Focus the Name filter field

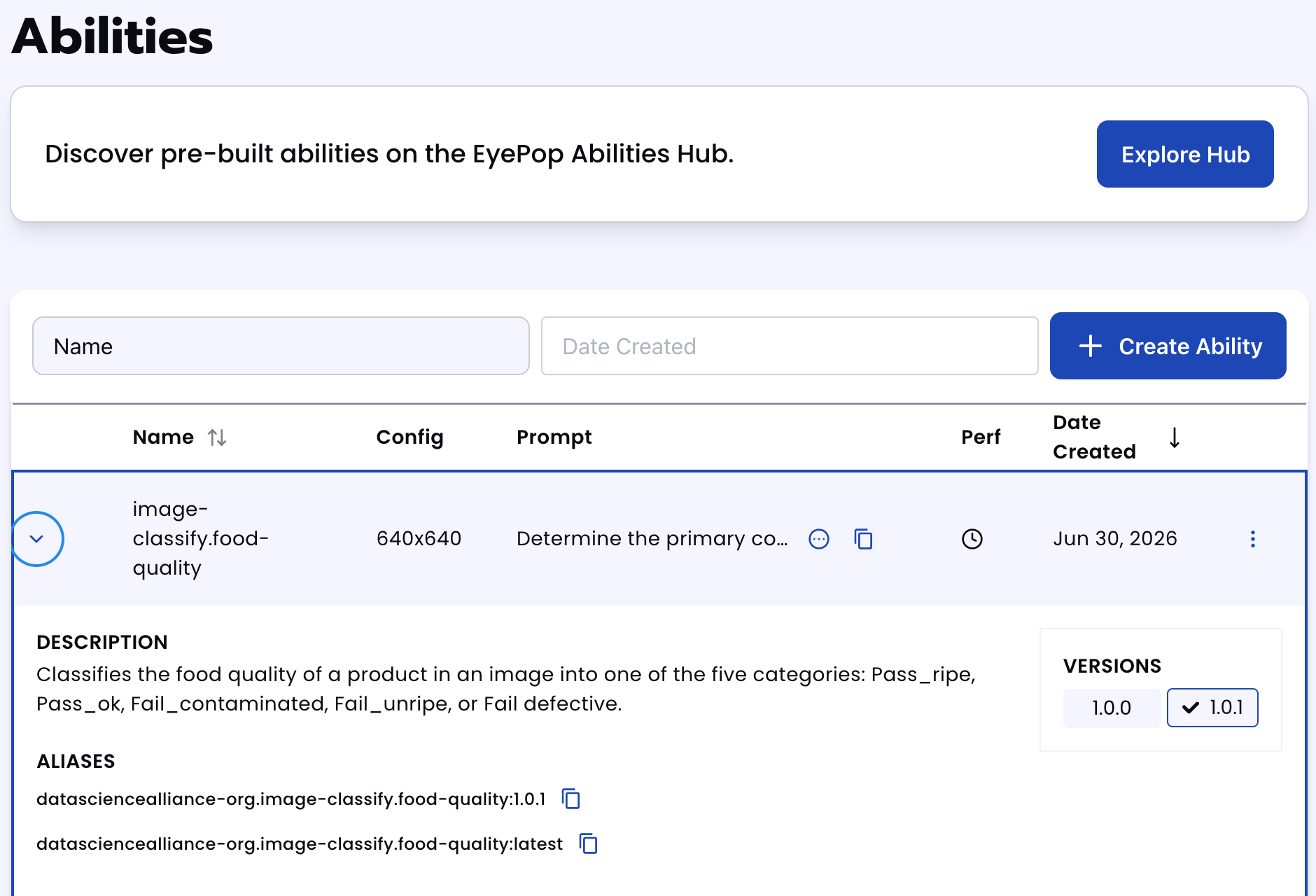pyautogui.click(x=281, y=346)
